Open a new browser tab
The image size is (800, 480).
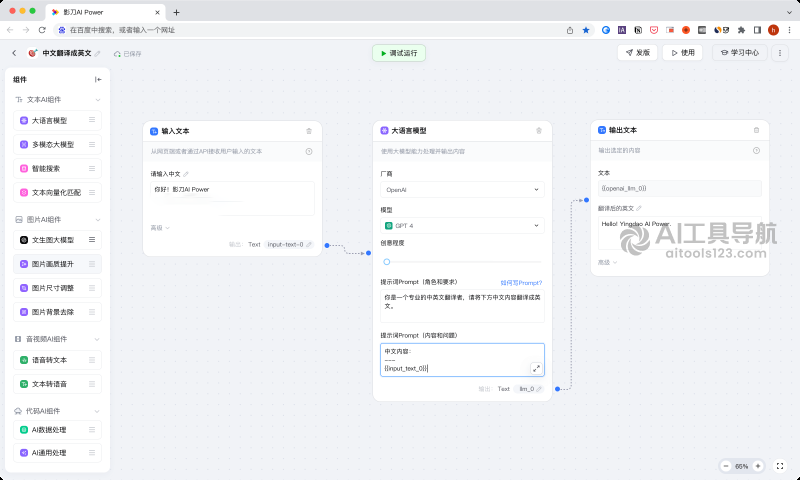coord(177,12)
